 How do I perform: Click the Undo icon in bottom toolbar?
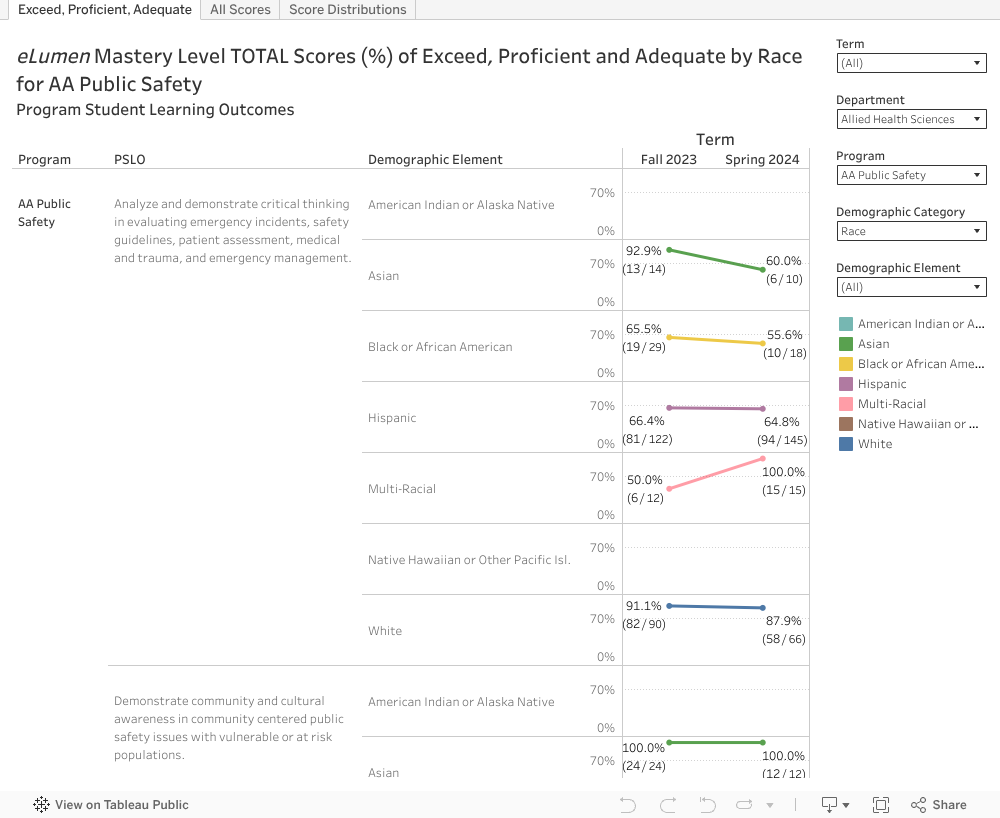628,805
